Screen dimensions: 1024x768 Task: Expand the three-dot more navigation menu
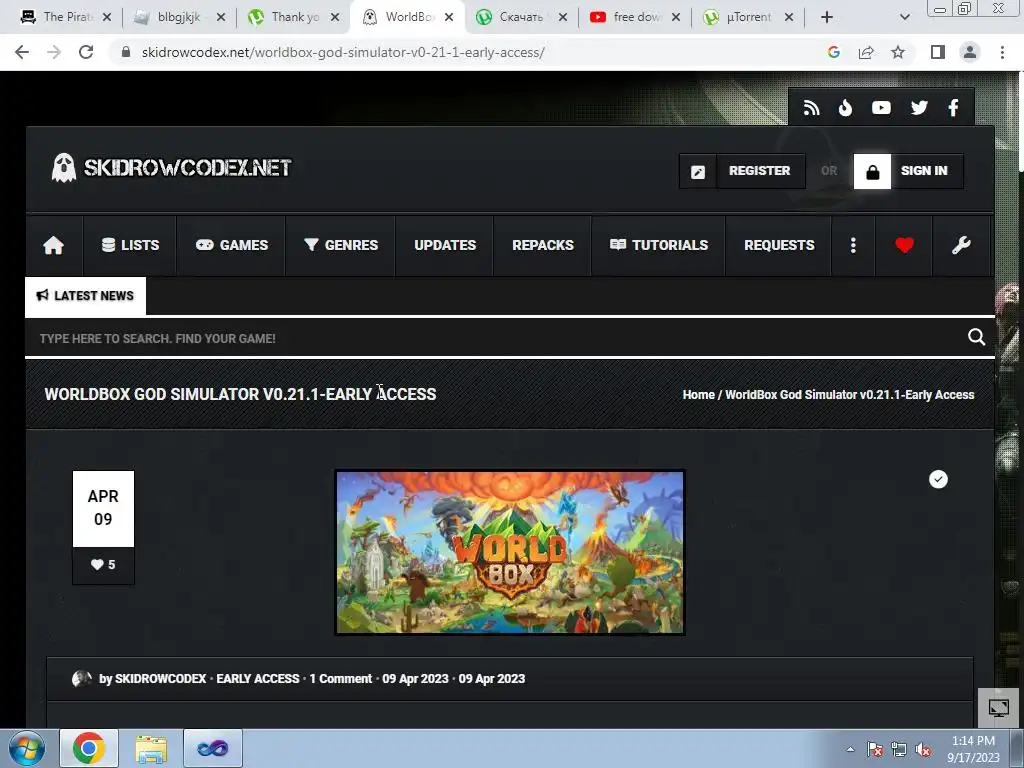pos(853,246)
